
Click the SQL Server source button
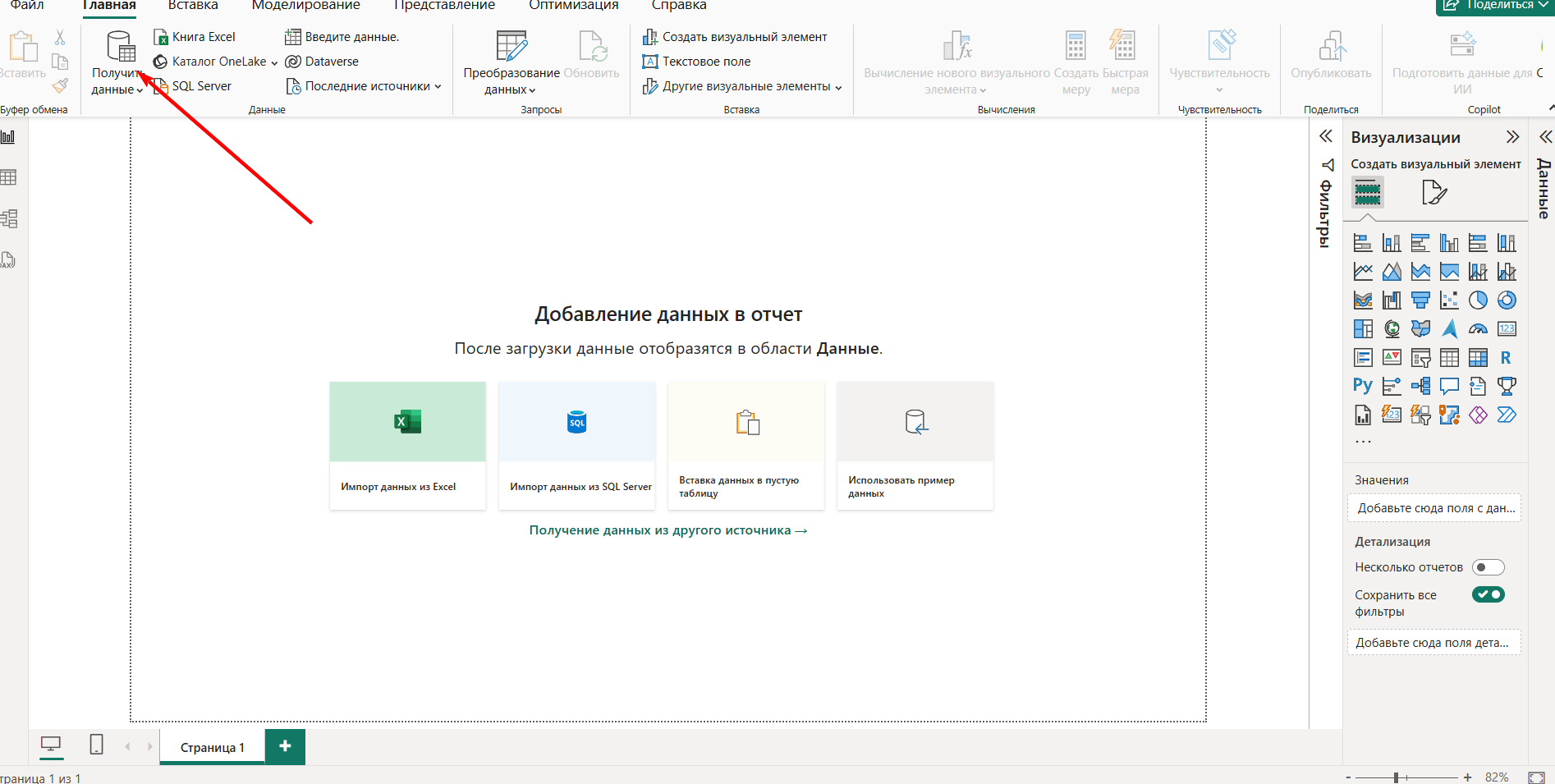[194, 86]
